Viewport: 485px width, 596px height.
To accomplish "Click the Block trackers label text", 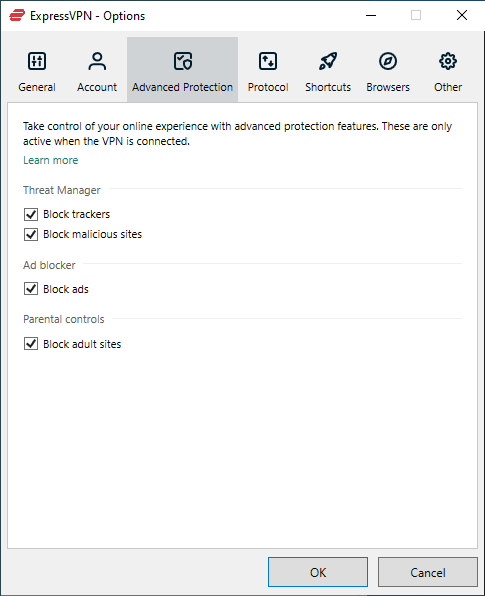I will [x=76, y=214].
